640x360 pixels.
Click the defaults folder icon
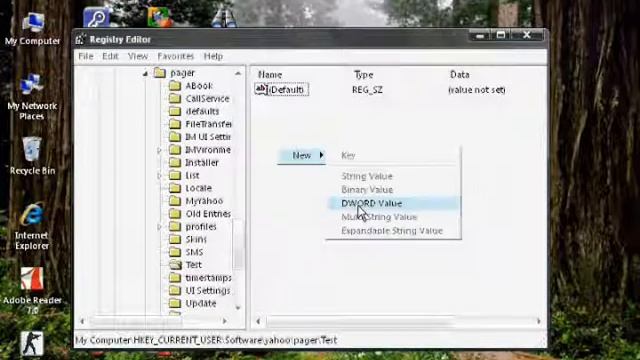(x=175, y=111)
